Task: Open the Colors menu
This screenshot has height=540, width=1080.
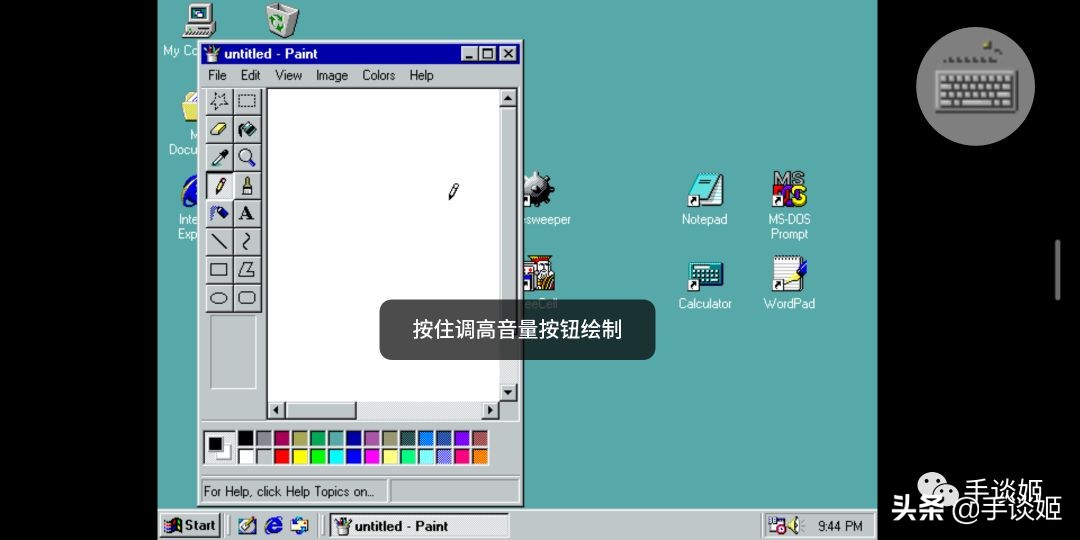Action: [378, 75]
